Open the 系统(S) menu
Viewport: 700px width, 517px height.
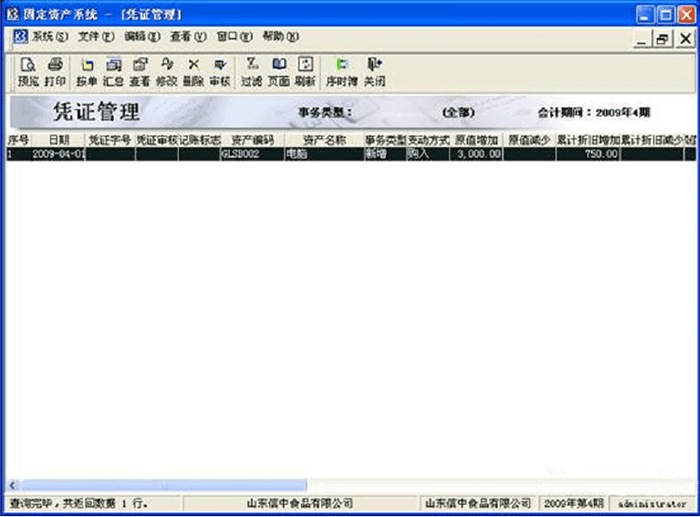pos(50,37)
